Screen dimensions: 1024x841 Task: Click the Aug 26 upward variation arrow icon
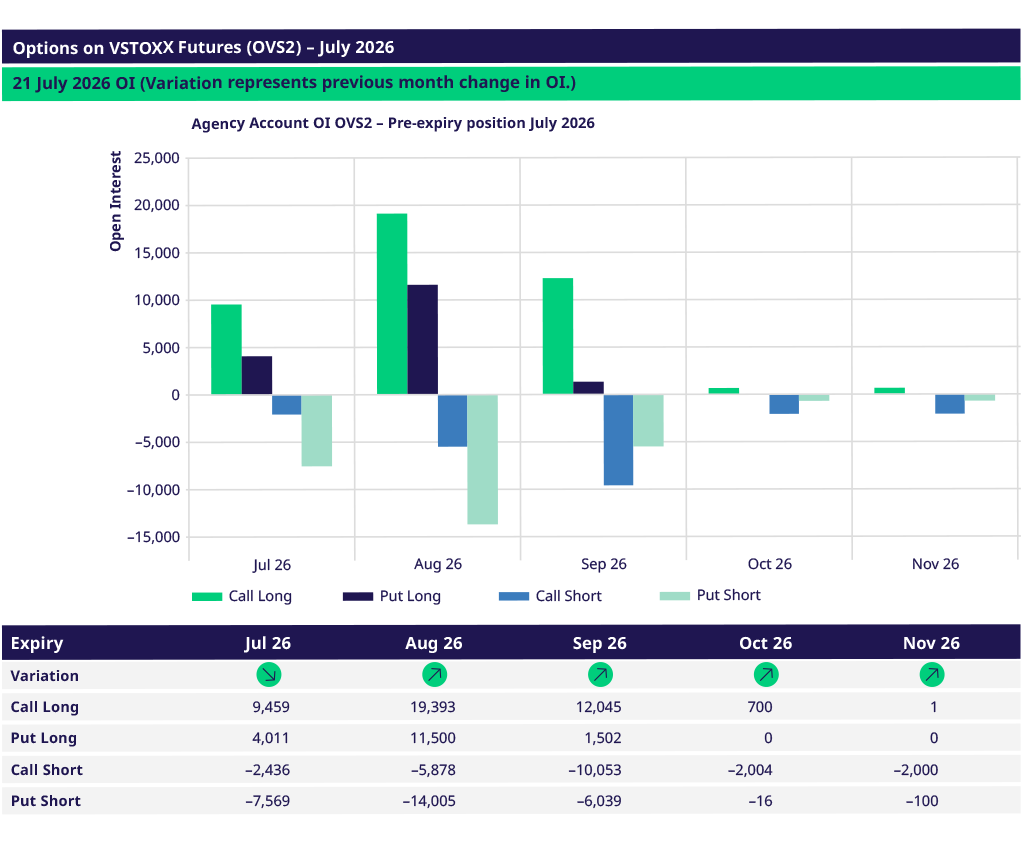tap(434, 674)
